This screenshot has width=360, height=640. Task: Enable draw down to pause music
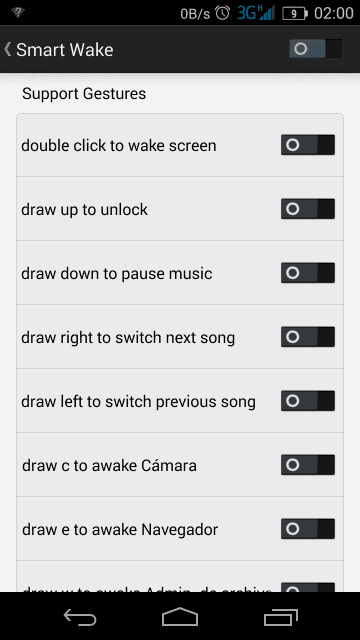[x=308, y=273]
